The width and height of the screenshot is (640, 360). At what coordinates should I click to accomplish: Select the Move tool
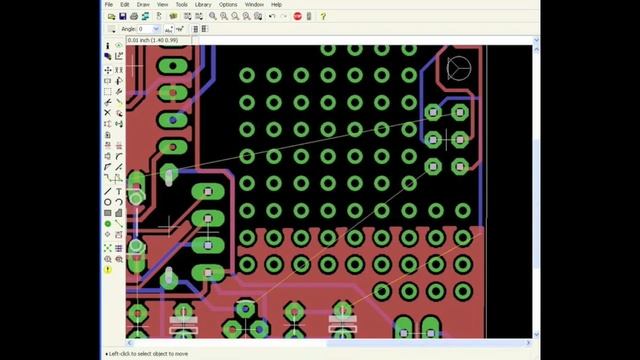point(108,70)
